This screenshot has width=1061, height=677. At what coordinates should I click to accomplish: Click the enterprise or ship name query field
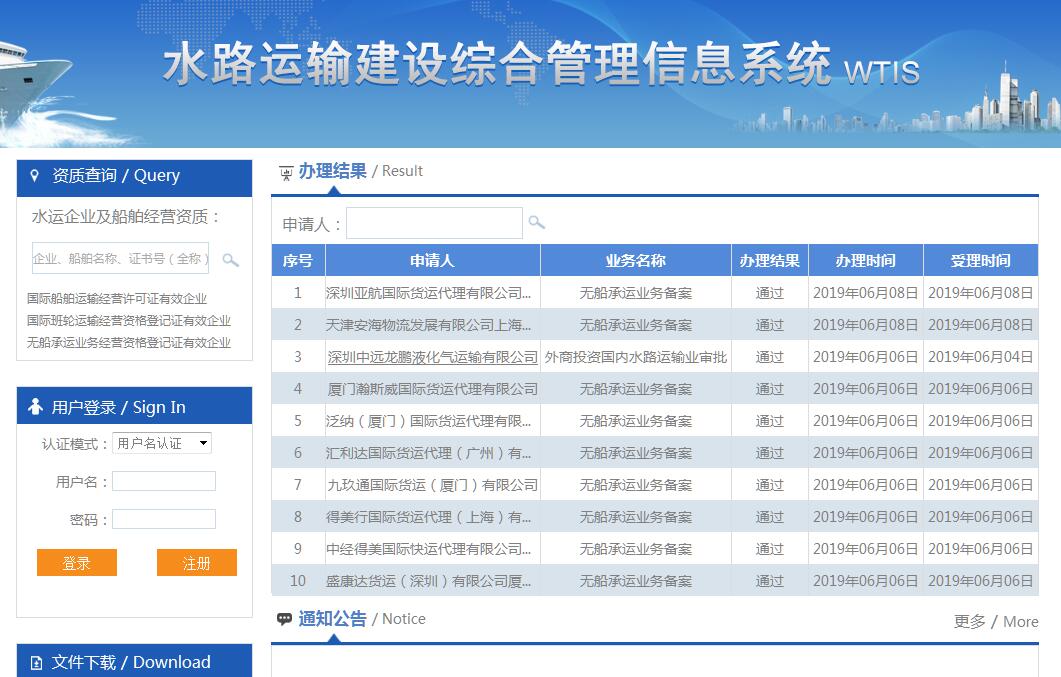coord(120,258)
